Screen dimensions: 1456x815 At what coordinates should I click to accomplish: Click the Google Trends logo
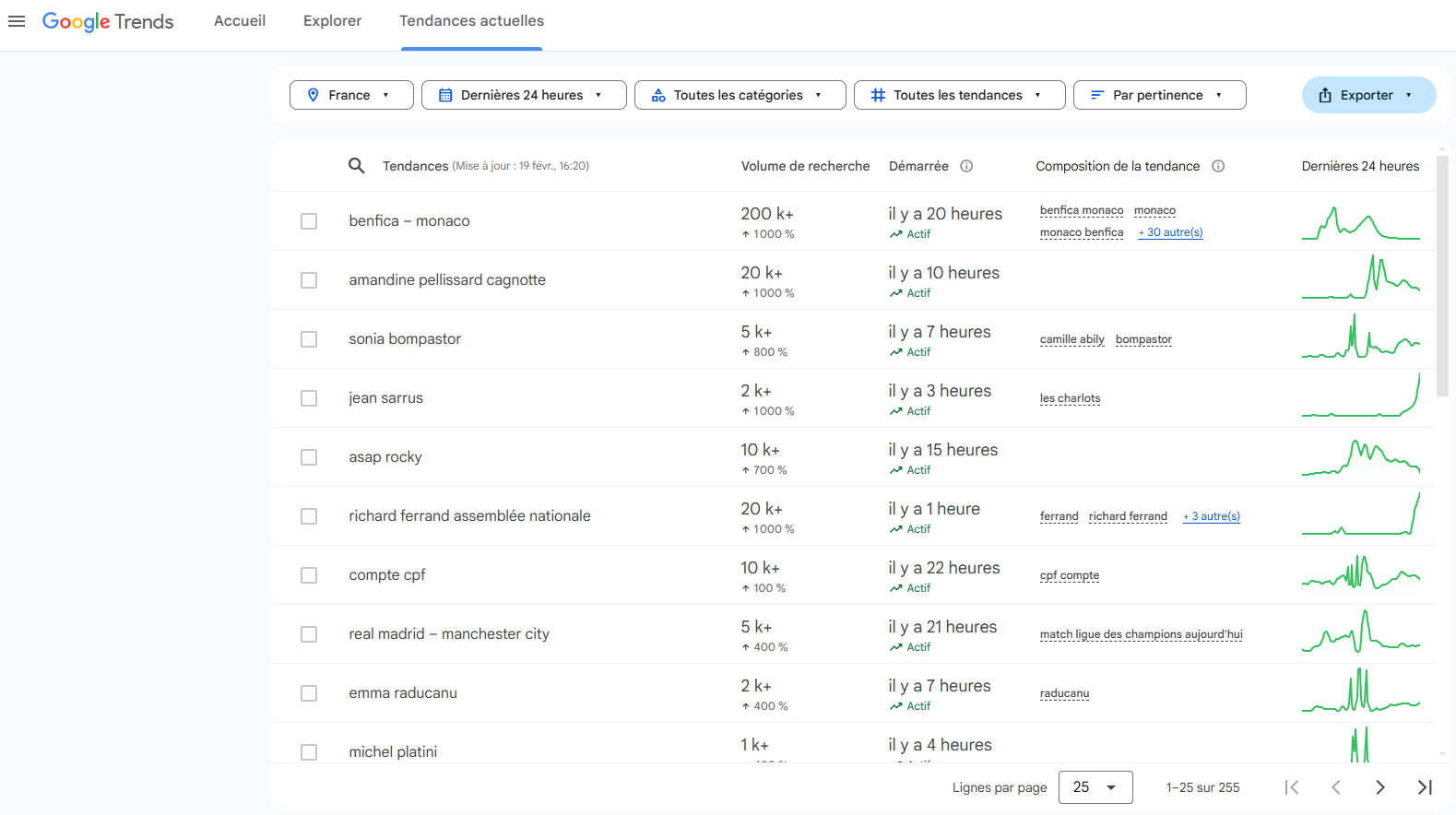pos(108,21)
